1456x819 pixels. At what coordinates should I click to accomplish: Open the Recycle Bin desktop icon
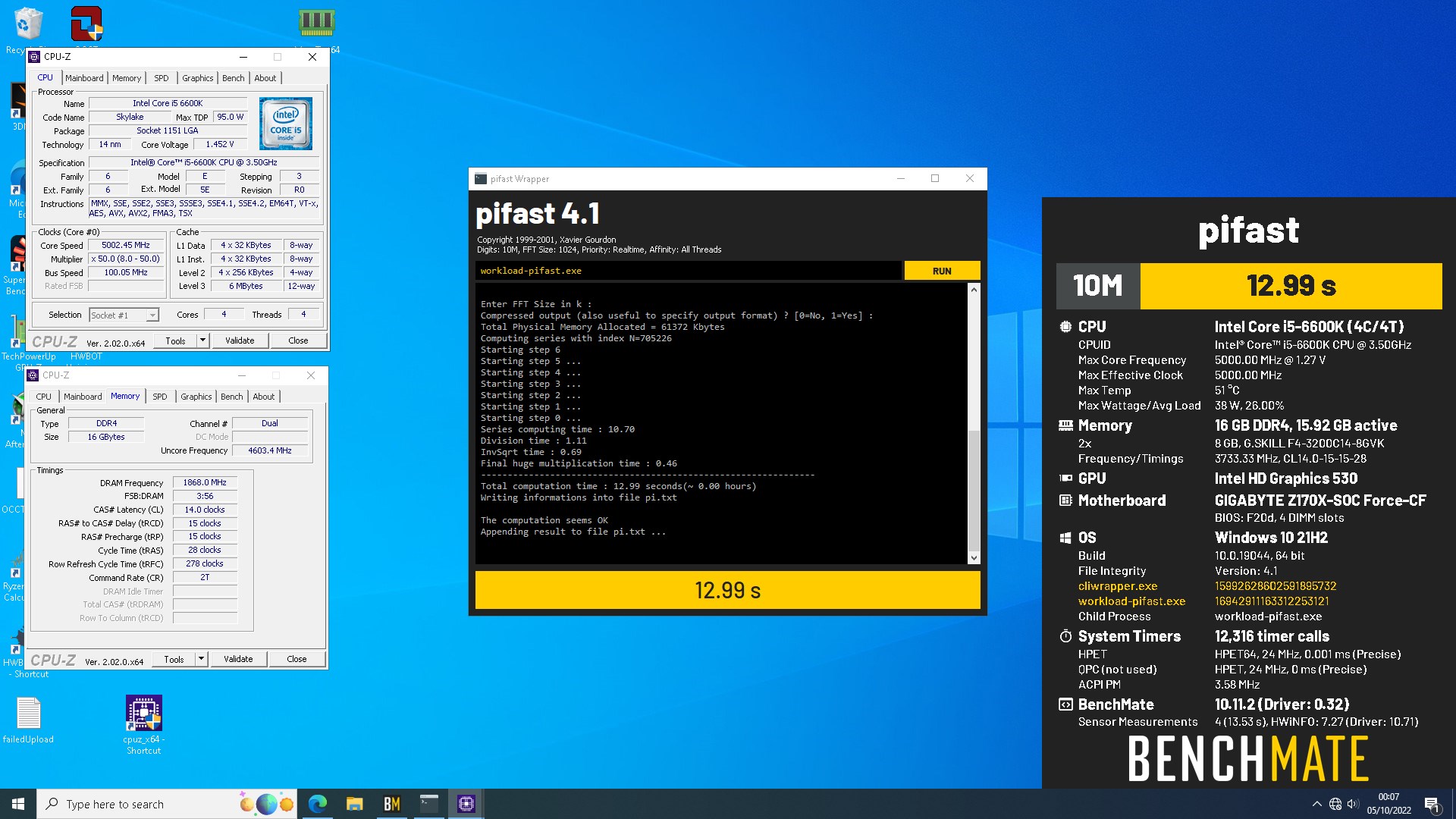point(28,24)
